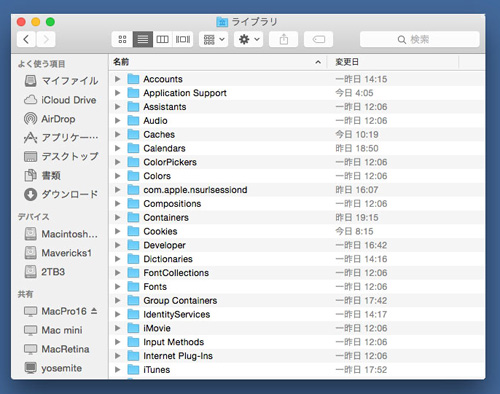Sort by the 変更日 column header
This screenshot has width=500, height=394.
click(393, 62)
